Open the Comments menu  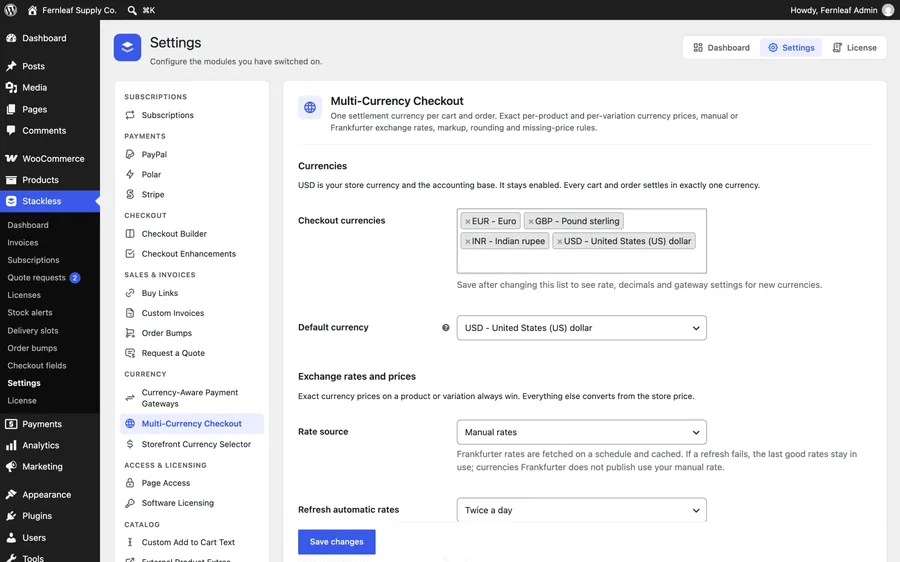pos(50,130)
